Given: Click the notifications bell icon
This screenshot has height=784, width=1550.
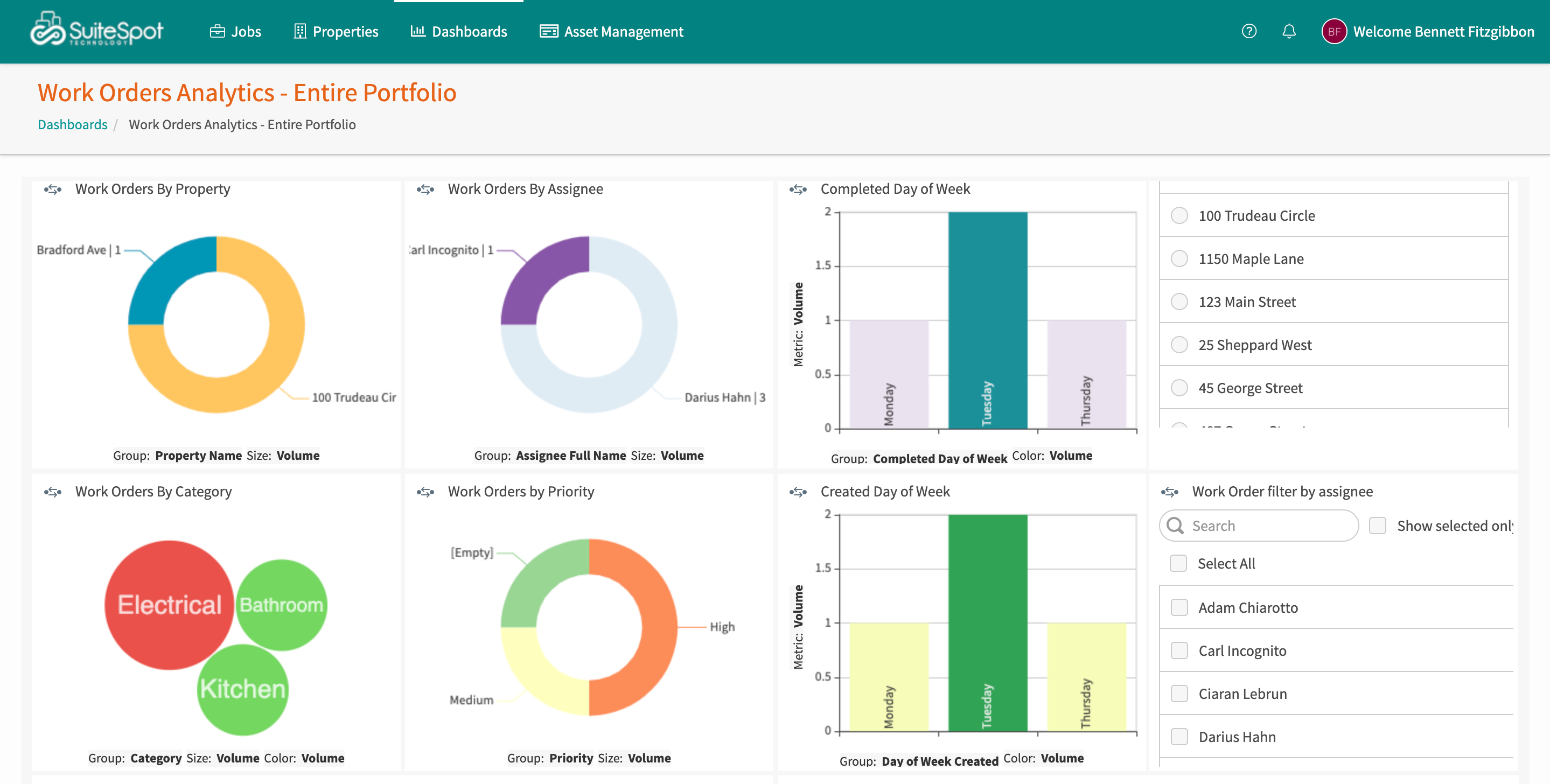Looking at the screenshot, I should tap(1289, 31).
